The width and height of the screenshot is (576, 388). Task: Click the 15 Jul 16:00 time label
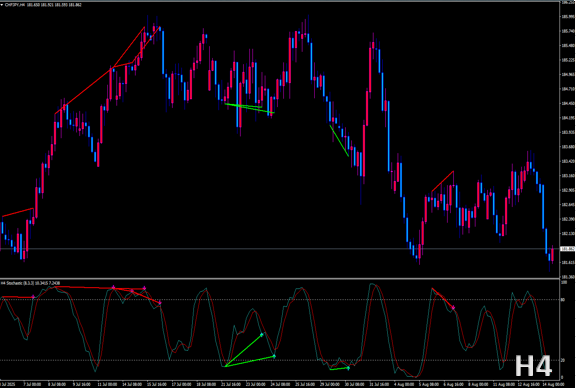click(x=157, y=384)
